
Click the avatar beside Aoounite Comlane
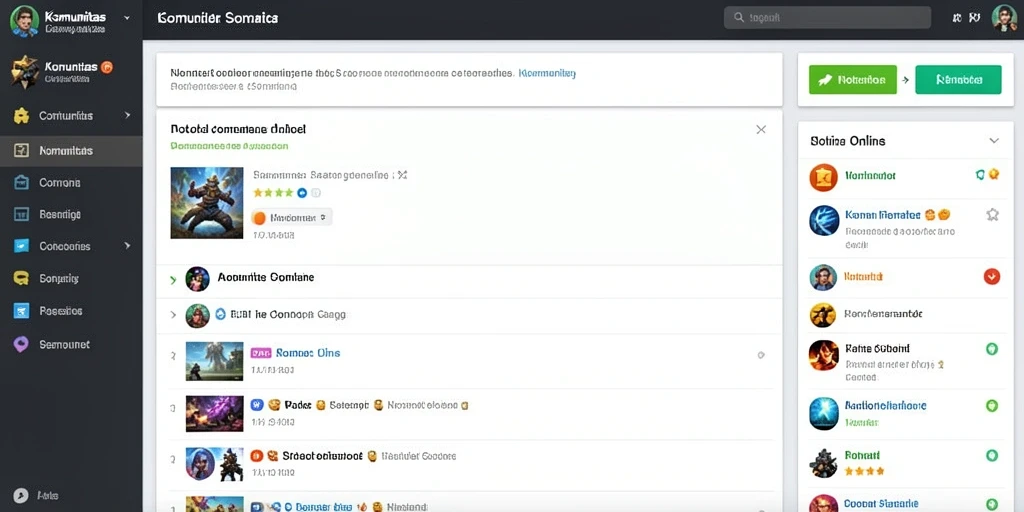[x=197, y=279]
